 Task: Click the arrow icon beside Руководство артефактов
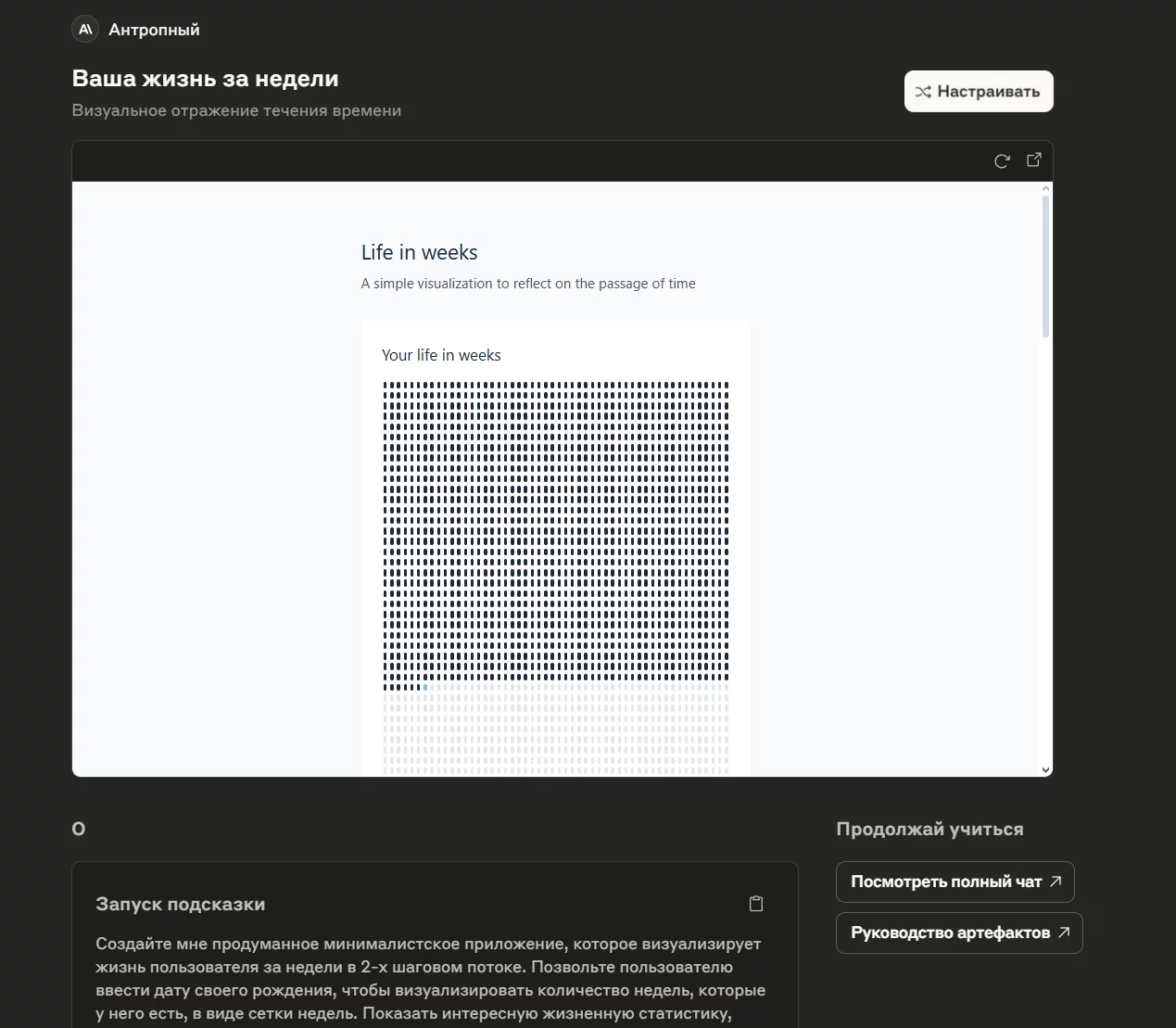tap(1064, 933)
